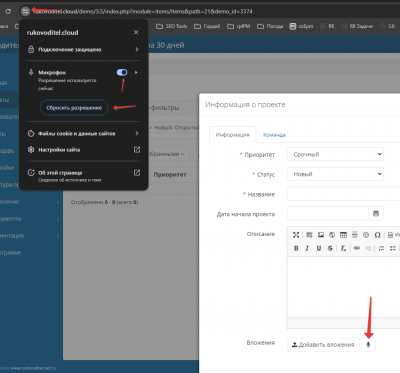
Task: Click the Название input field
Action: click(344, 194)
